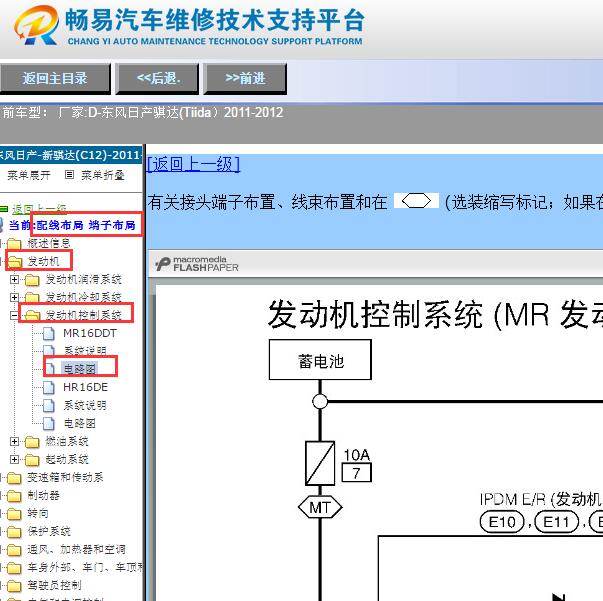603x601 pixels.
Task: Click the E10 connector label in diagram
Action: coord(502,522)
